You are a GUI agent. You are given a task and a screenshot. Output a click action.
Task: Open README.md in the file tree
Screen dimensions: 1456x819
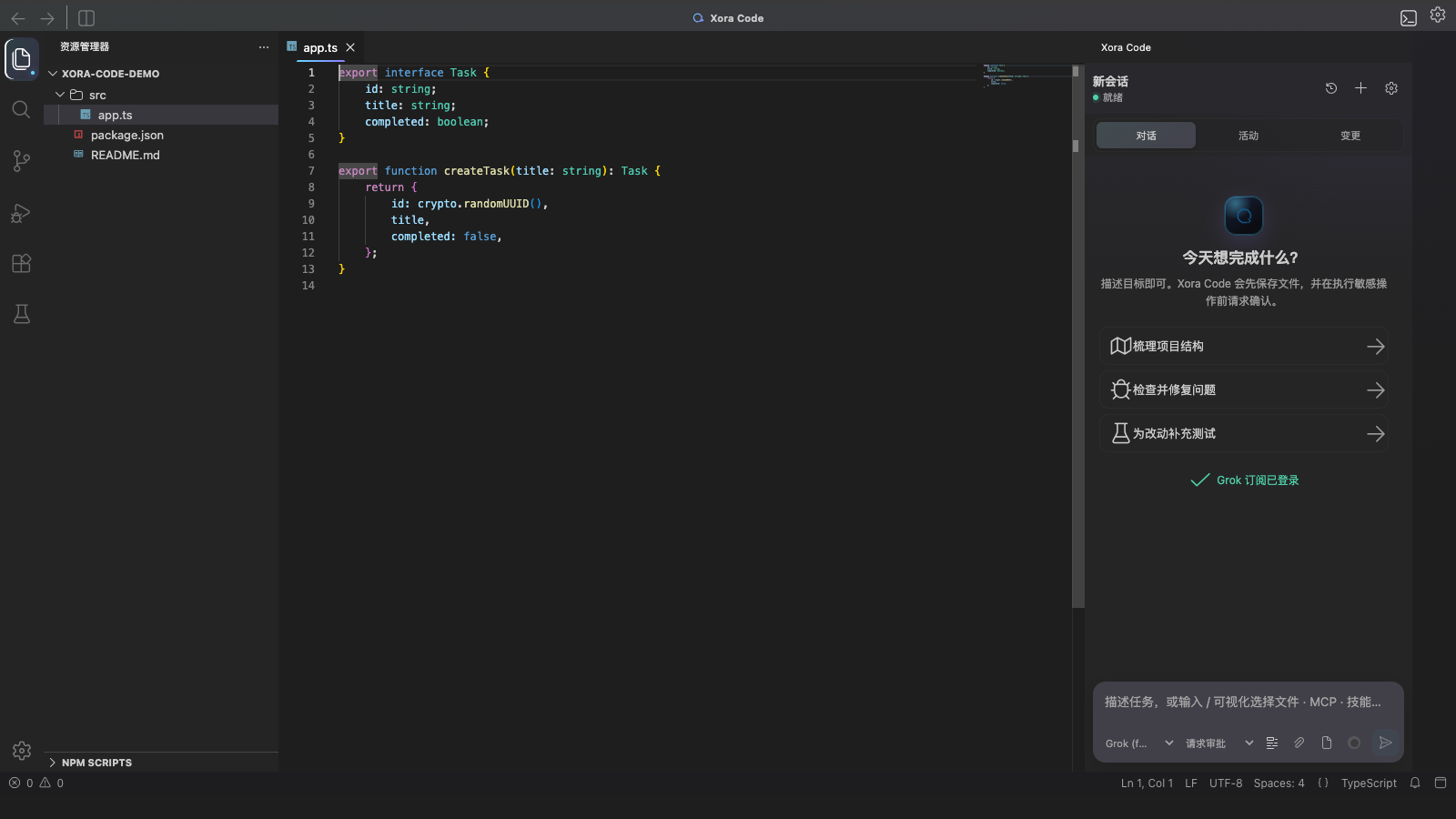click(x=161, y=155)
